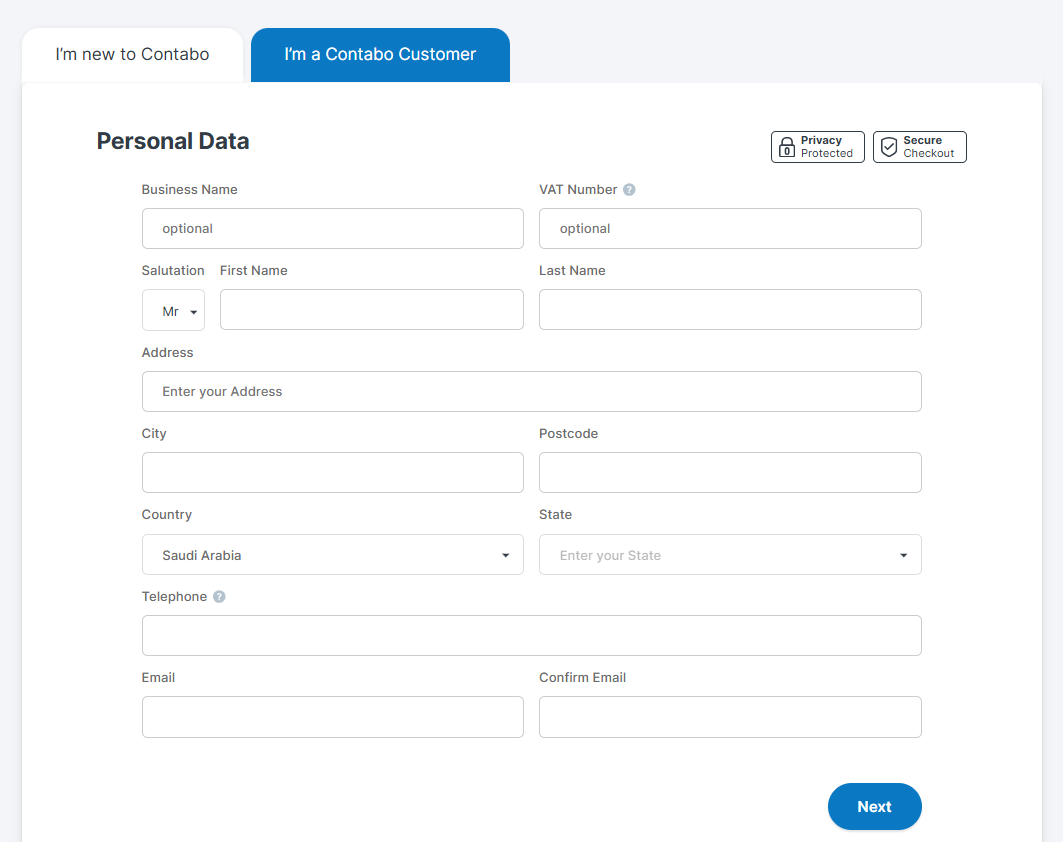Click the Salutation label
Screen dimensions: 1063x842
[173, 270]
